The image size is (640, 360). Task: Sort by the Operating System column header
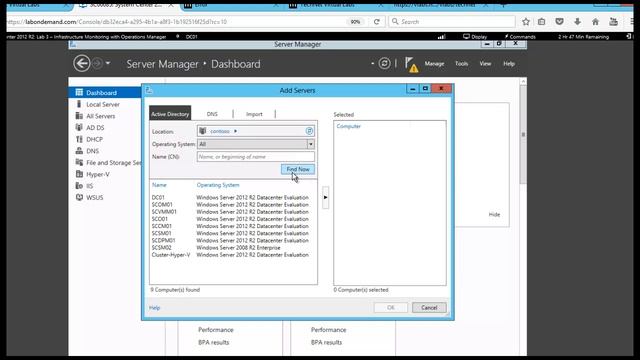218,185
